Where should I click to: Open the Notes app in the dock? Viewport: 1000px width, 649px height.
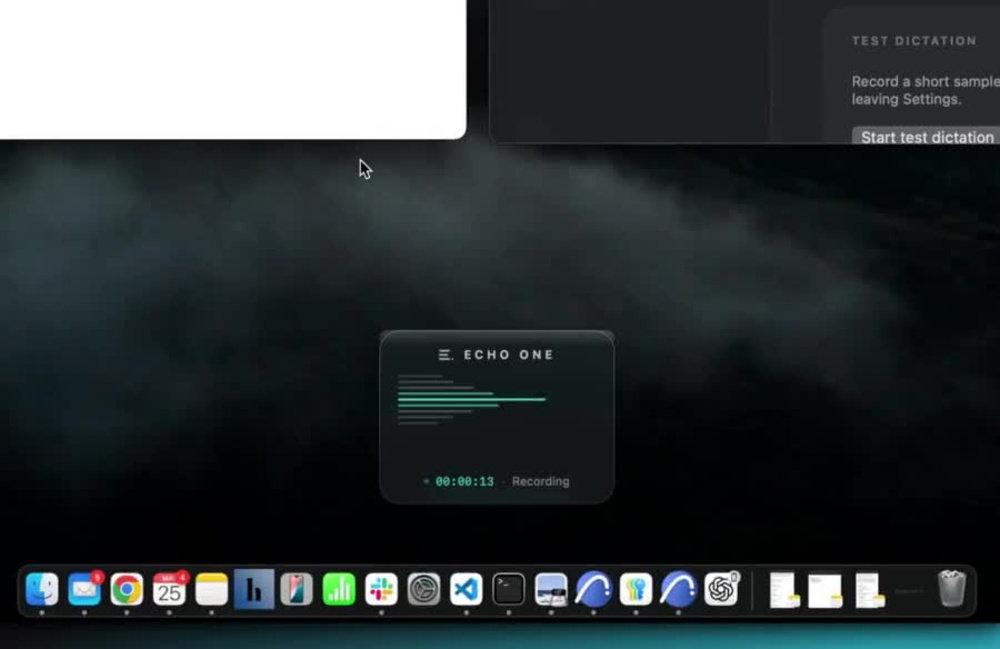coord(212,589)
